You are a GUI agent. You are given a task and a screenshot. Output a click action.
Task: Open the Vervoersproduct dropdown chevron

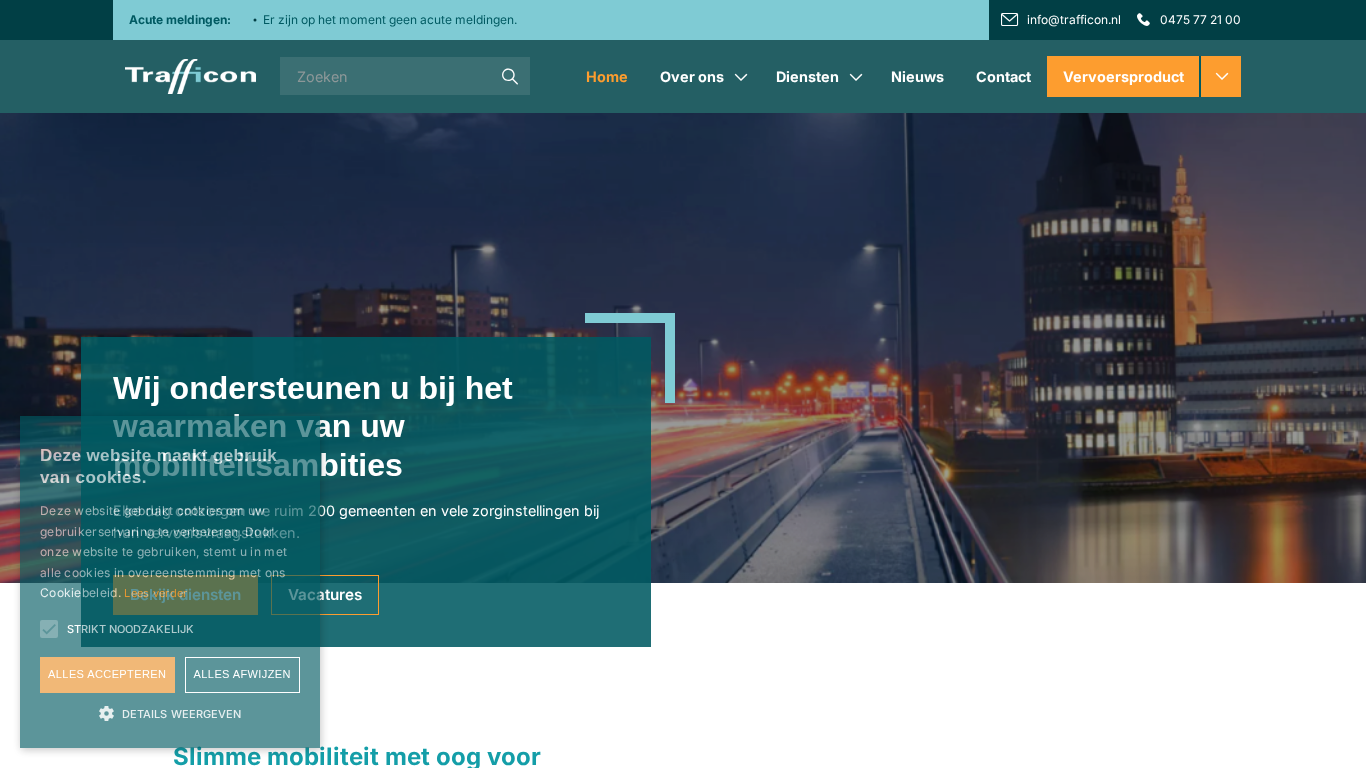[x=1220, y=76]
